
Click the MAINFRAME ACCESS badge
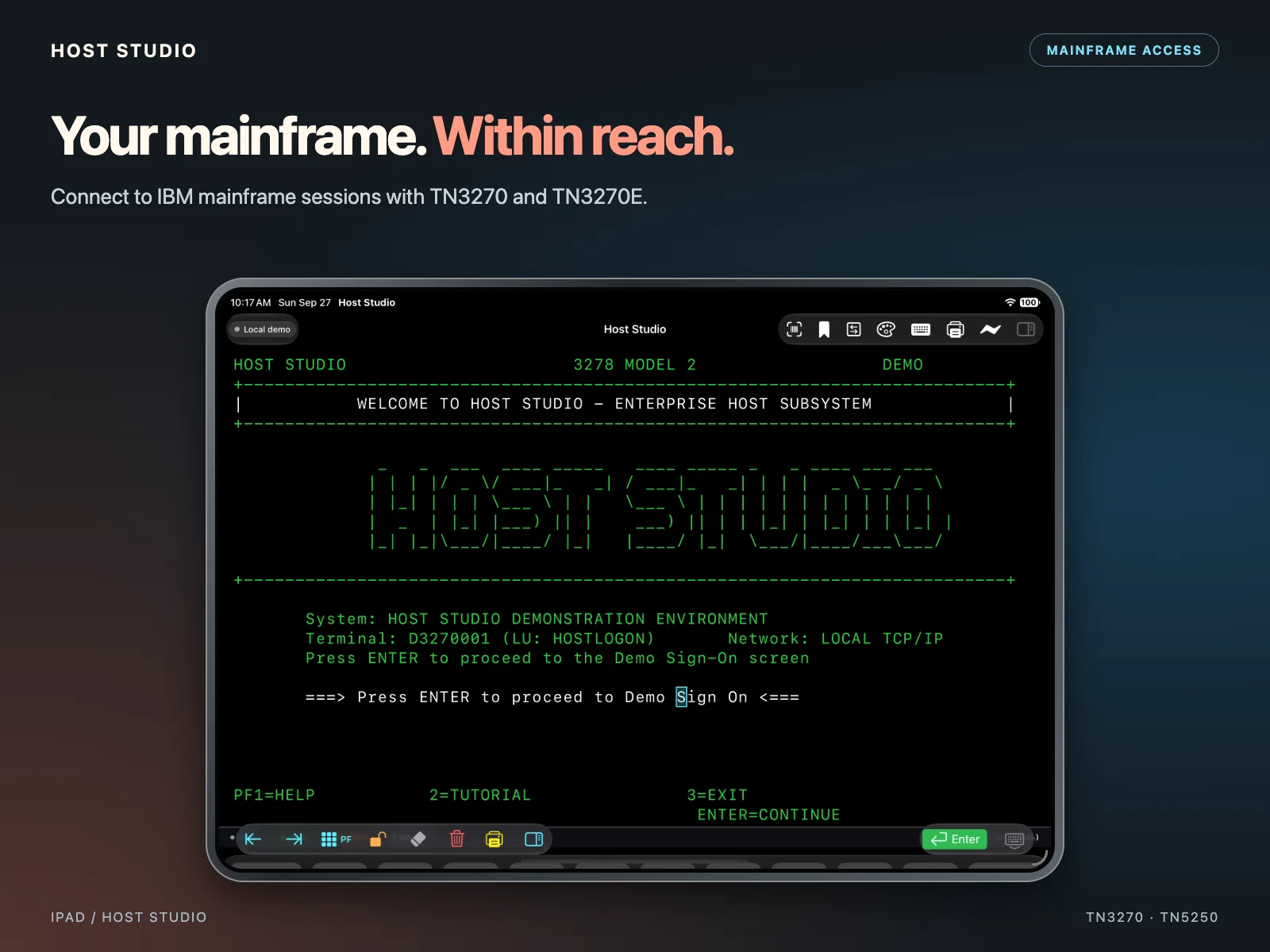click(x=1124, y=50)
